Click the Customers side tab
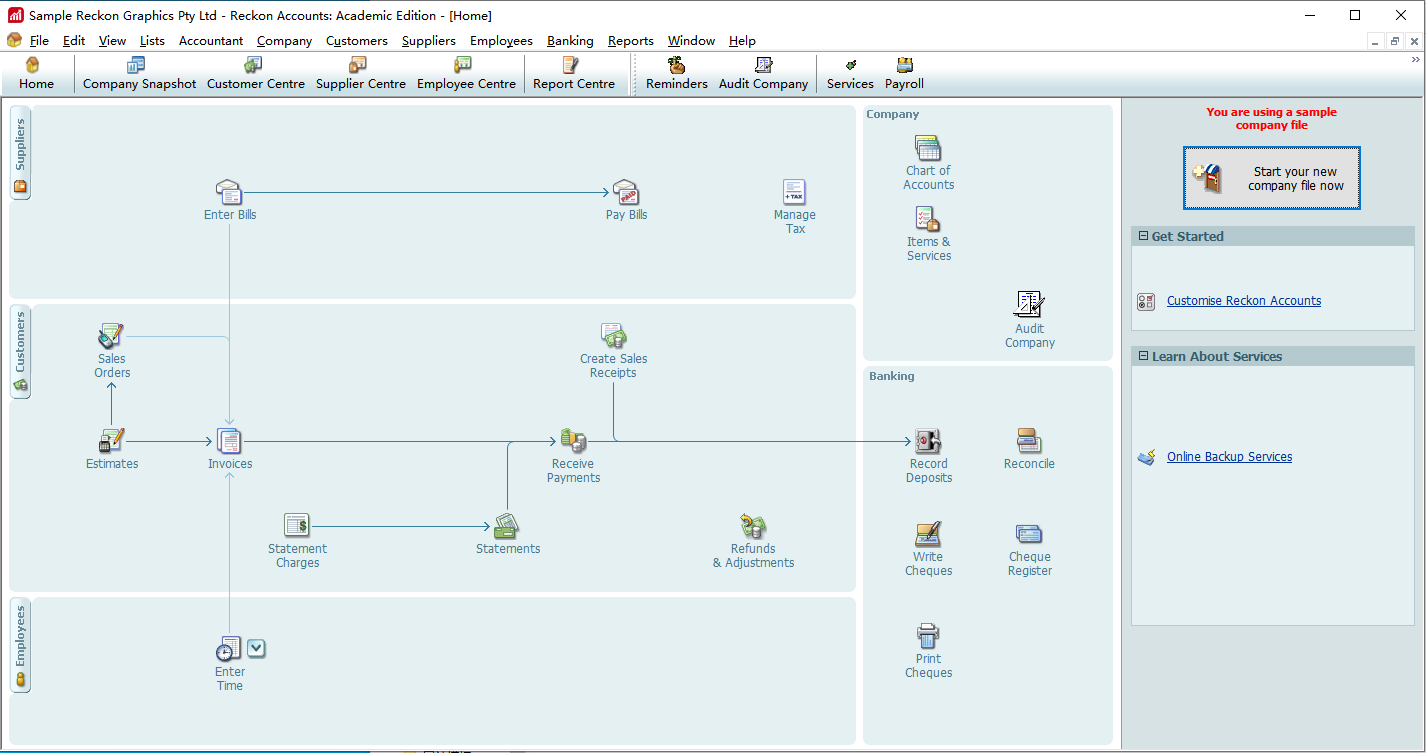This screenshot has width=1426, height=753. point(20,352)
